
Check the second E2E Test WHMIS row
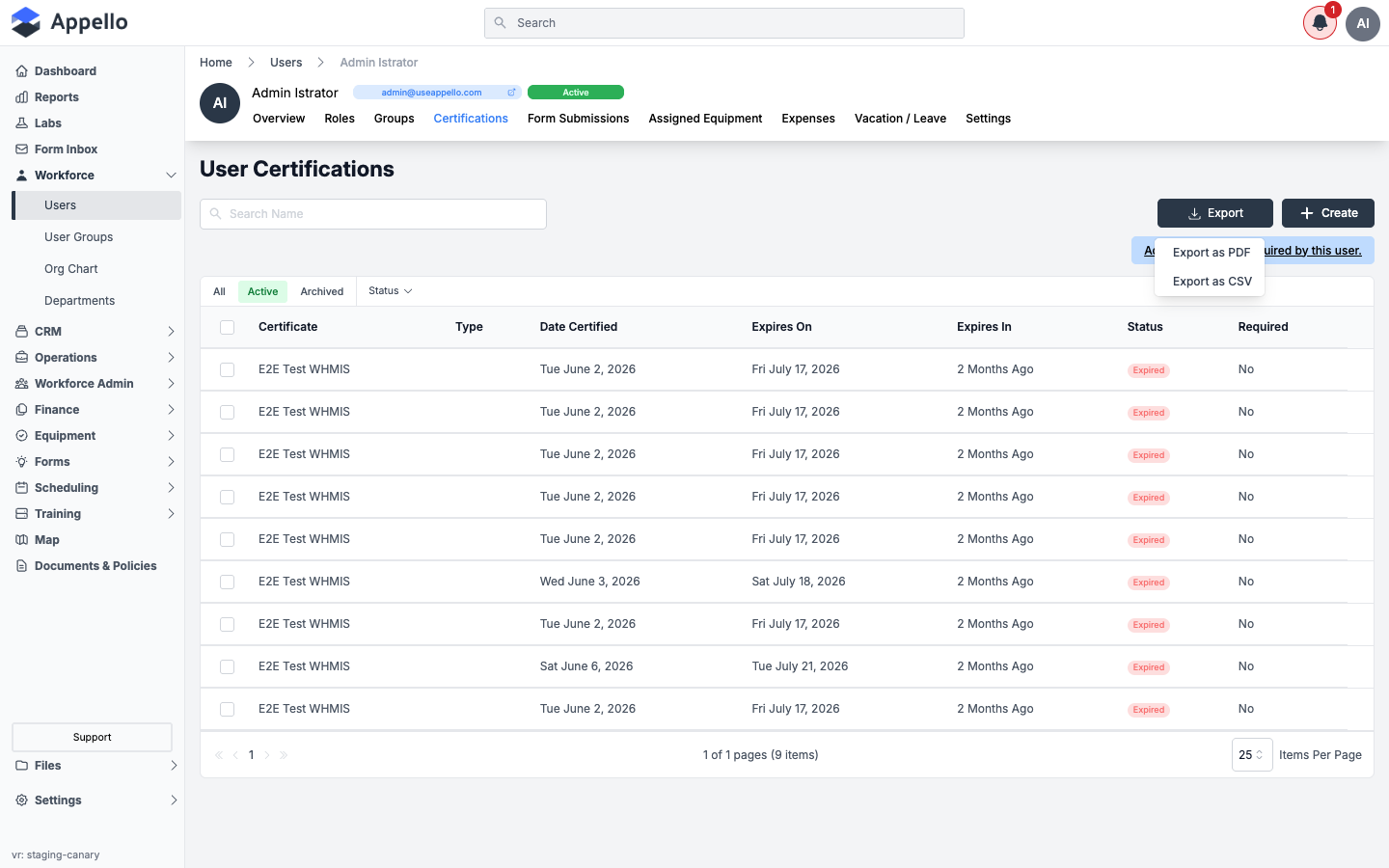pyautogui.click(x=228, y=412)
